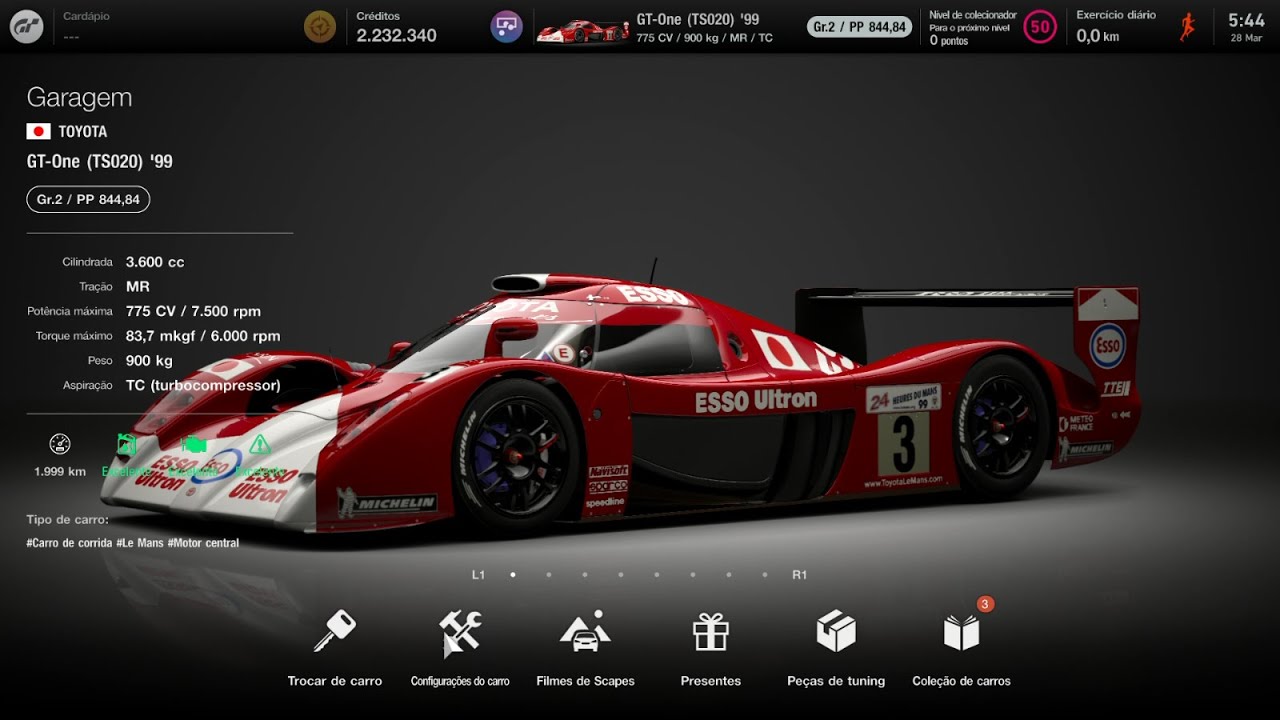
Task: Click the collector level 50 badge
Action: coord(1040,27)
